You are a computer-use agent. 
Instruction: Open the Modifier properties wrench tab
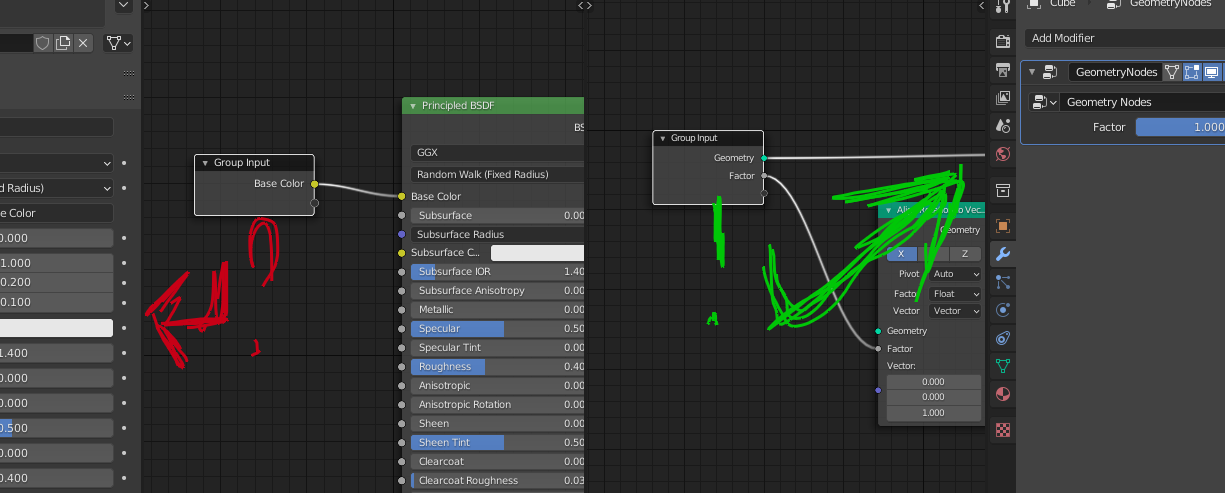pyautogui.click(x=1003, y=254)
